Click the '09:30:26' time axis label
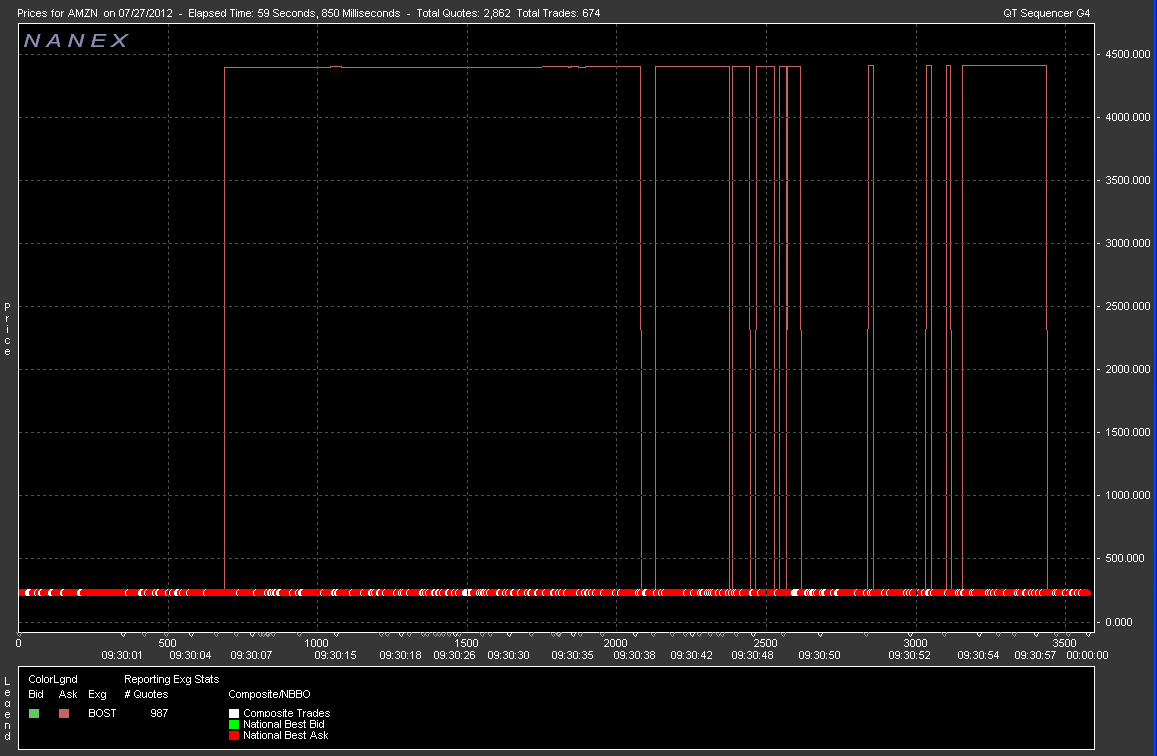 pos(455,655)
